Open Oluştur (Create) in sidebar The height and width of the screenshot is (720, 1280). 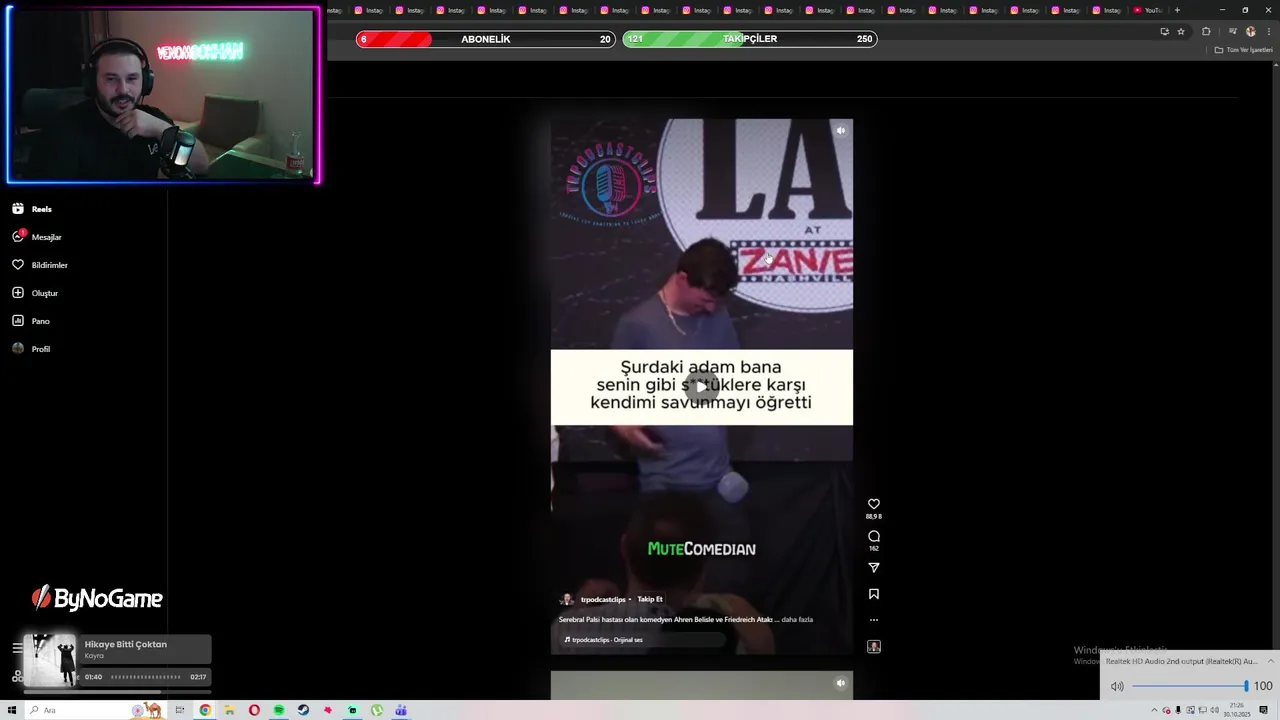tap(35, 293)
